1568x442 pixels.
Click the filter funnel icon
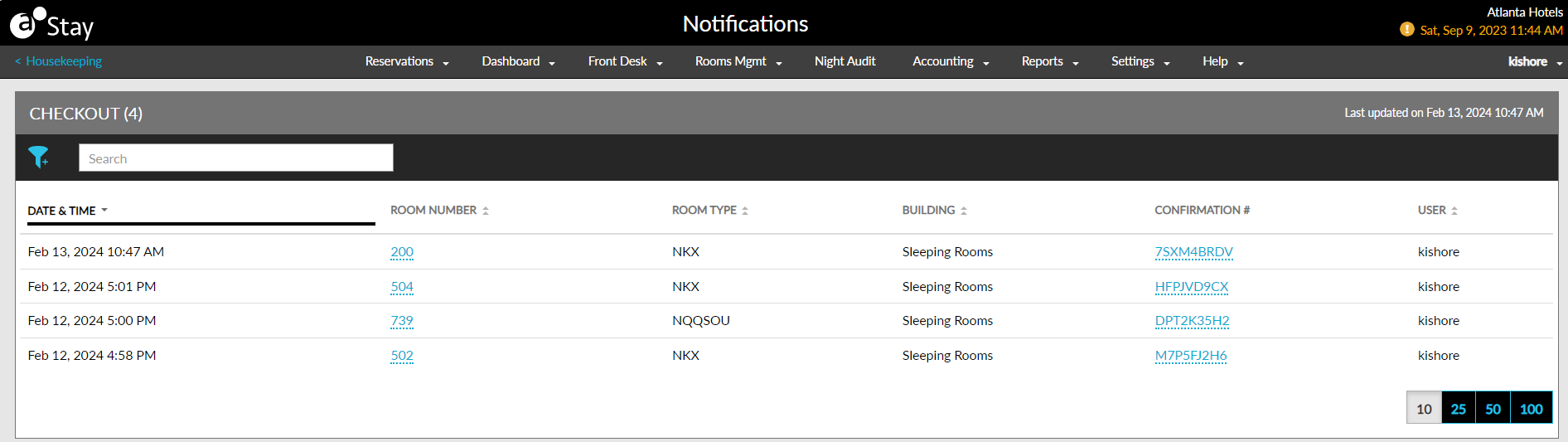[38, 157]
